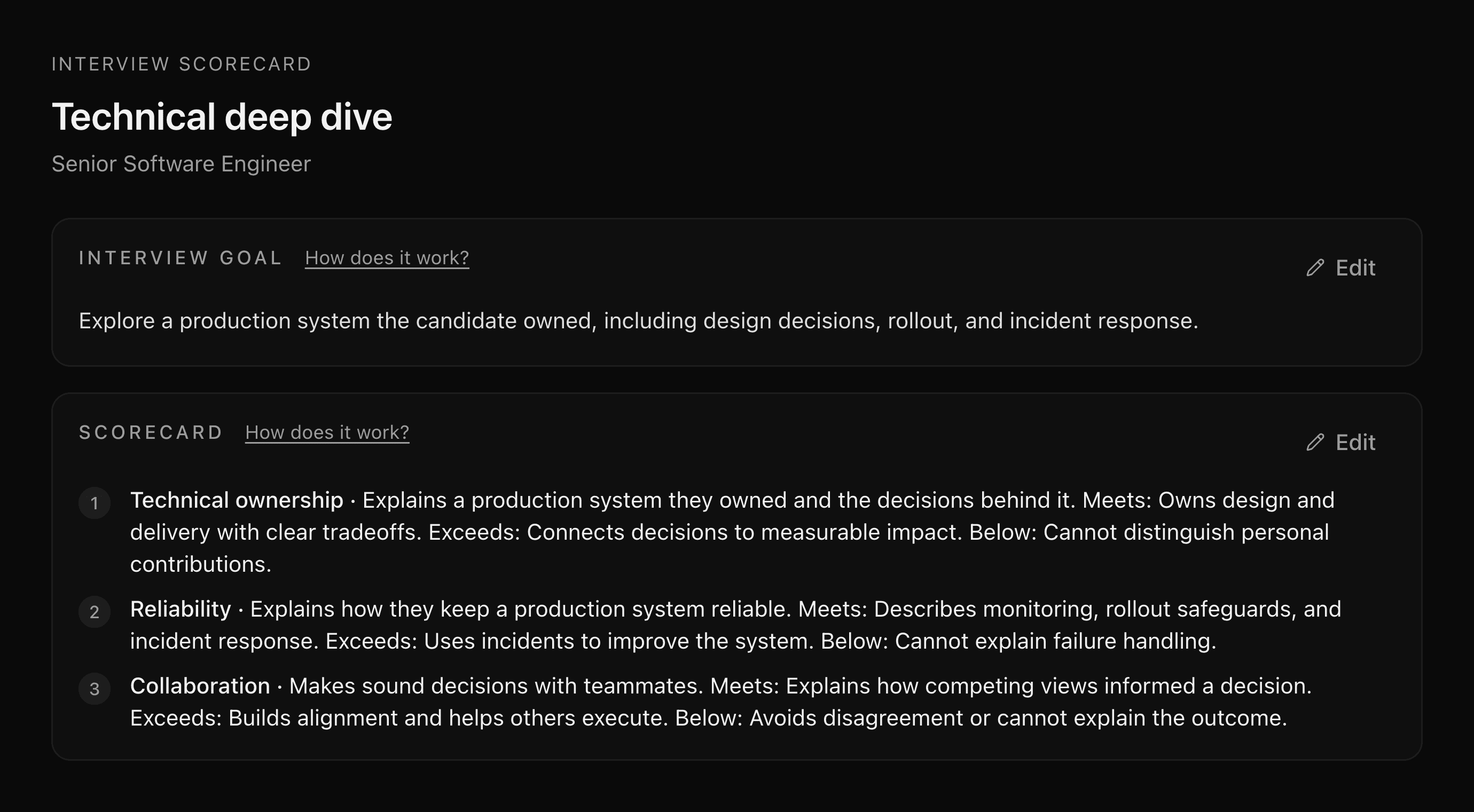Click the INTERVIEW GOAL section heading
This screenshot has width=1474, height=812.
coord(181,258)
